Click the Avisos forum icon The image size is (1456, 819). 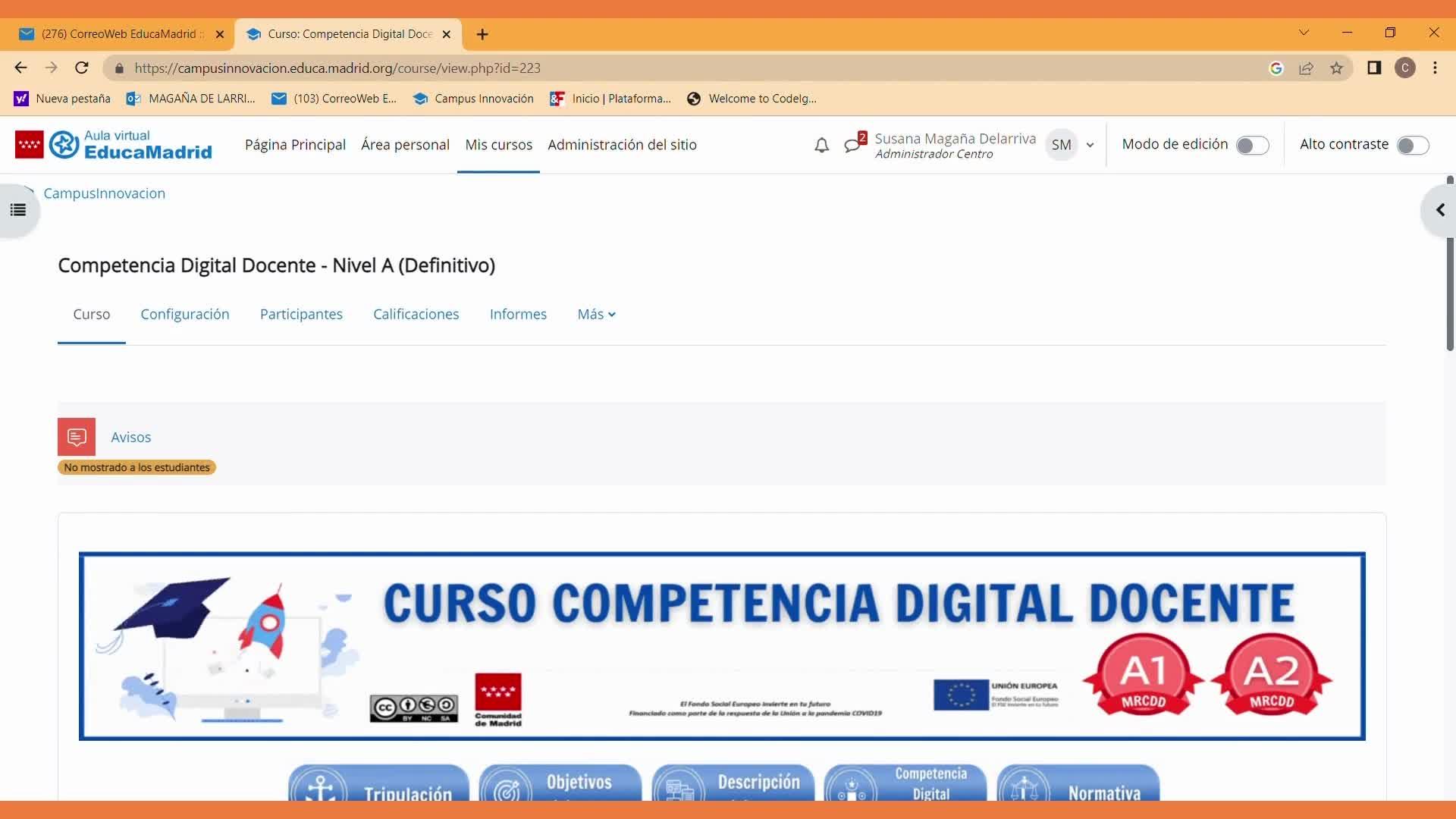tap(77, 437)
